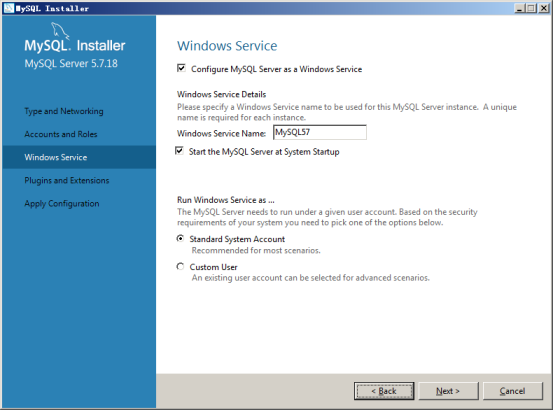Image resolution: width=553 pixels, height=411 pixels.
Task: Click the MySQL Installer title bar icon
Action: 9,8
